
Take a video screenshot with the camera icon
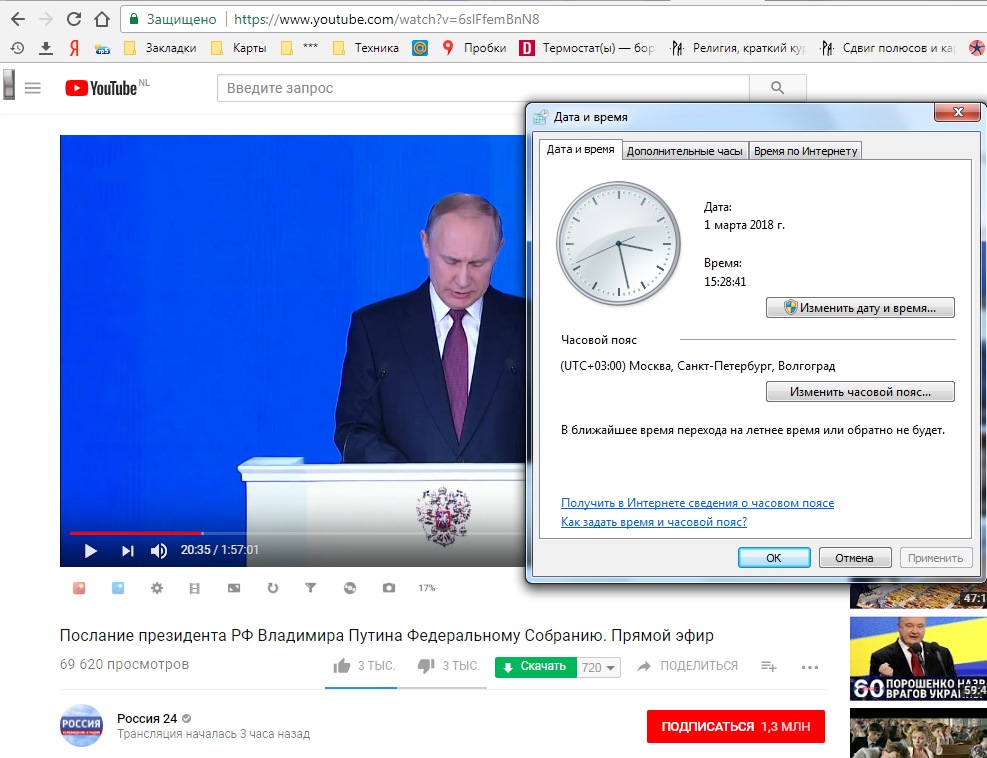pyautogui.click(x=389, y=588)
